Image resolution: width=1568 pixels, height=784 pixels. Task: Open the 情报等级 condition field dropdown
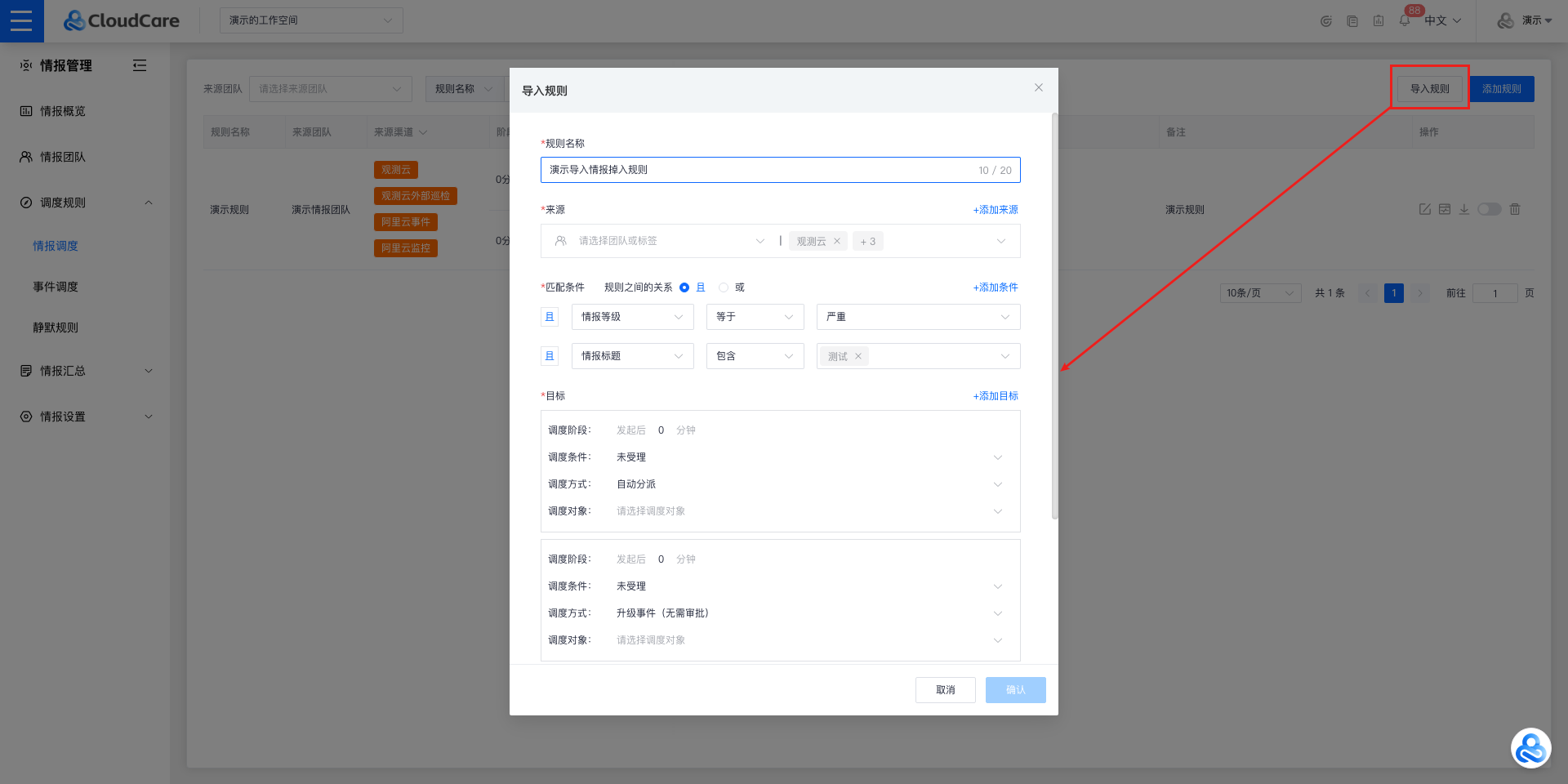coord(632,317)
